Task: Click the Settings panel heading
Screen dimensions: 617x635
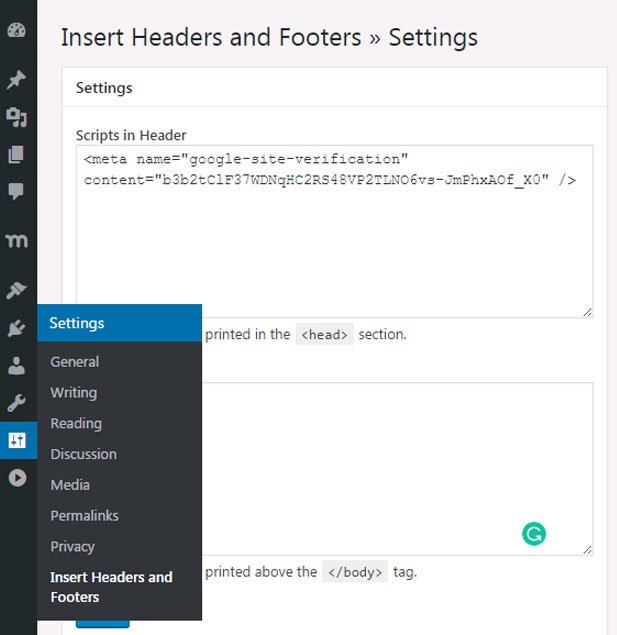Action: 104,88
